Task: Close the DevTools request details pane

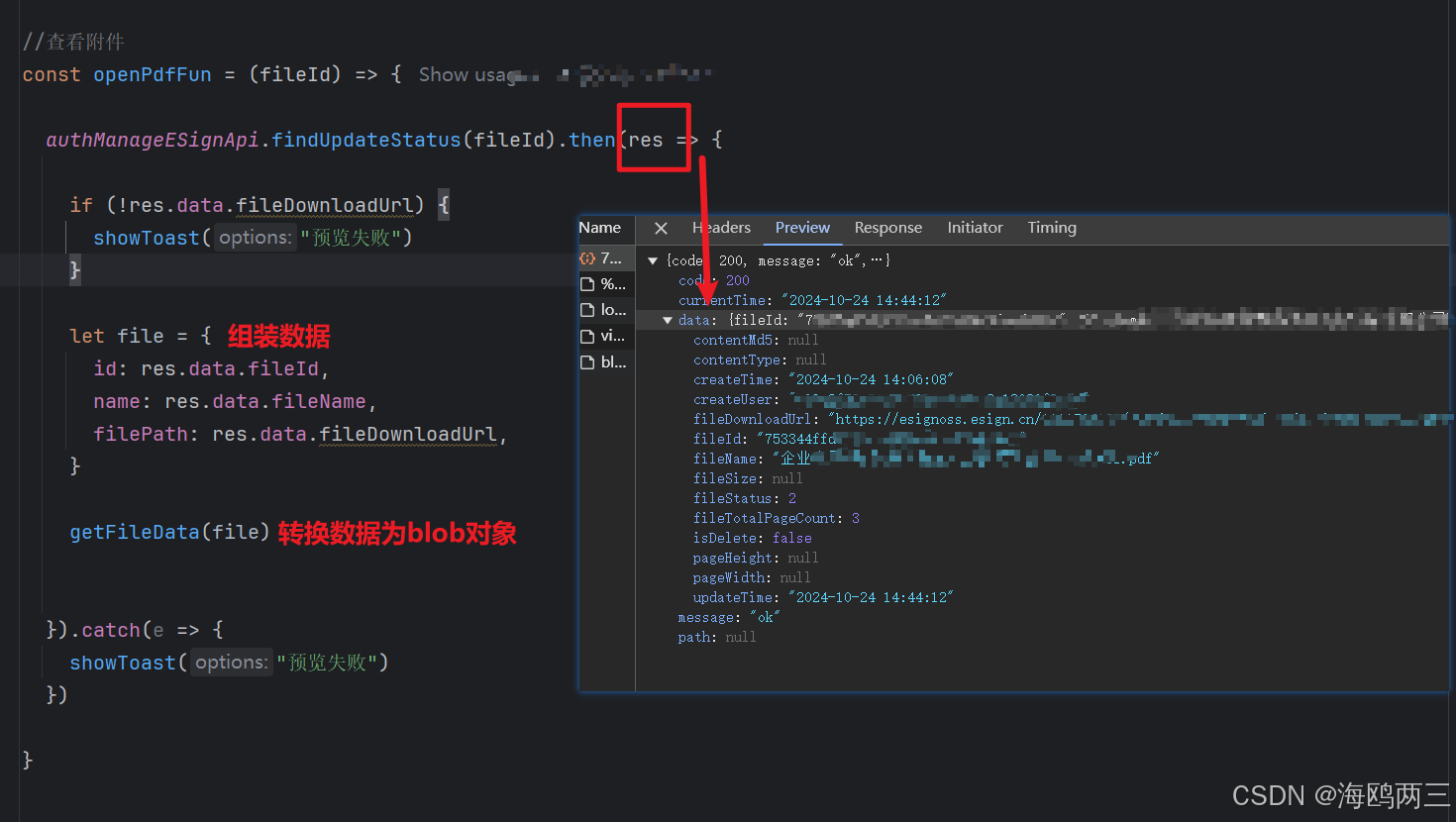Action: 661,228
